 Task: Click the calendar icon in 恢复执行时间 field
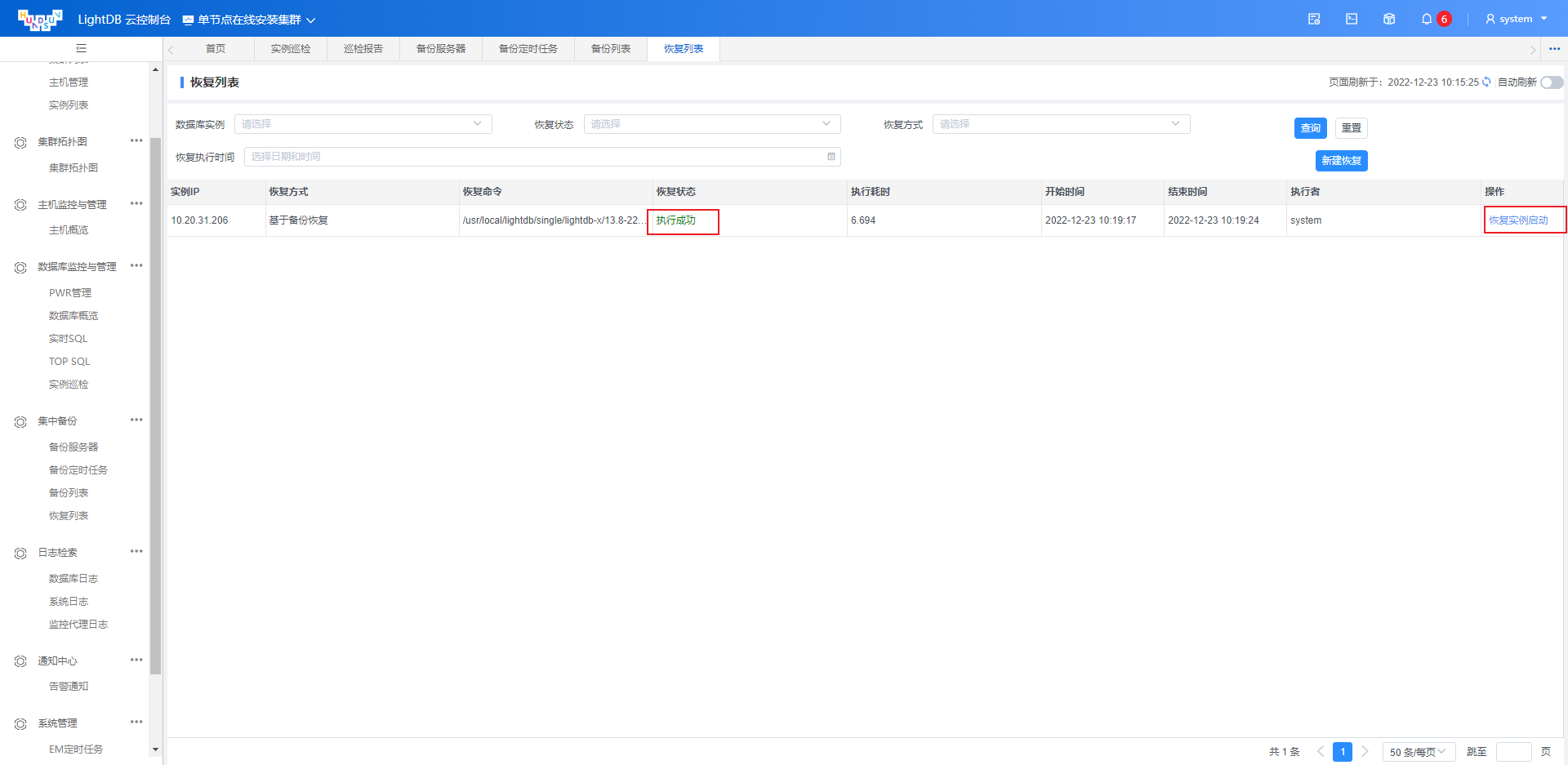point(831,157)
